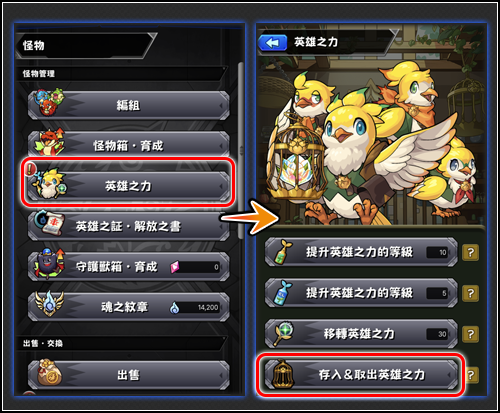Viewport: 500px width, 413px height.
Task: Open 存入＆取出英雄之力 birdcage option
Action: (x=361, y=375)
